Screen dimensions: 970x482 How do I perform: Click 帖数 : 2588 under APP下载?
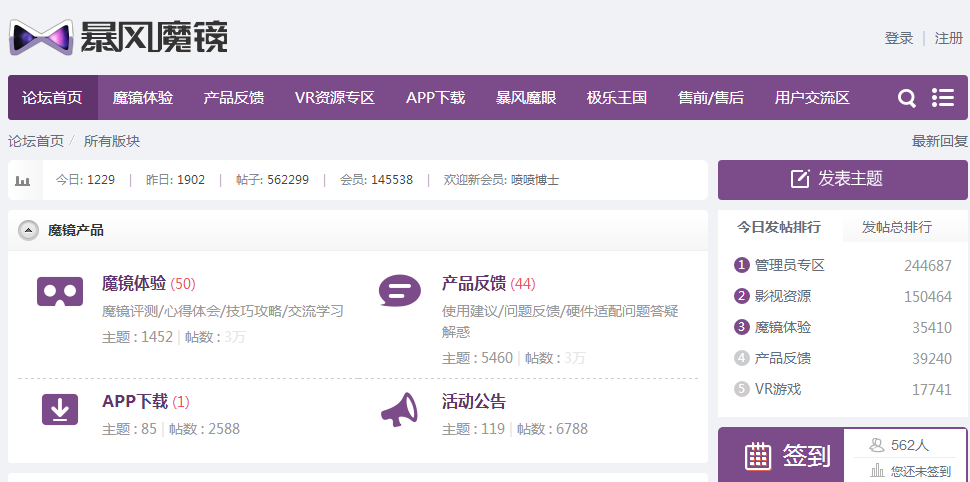pos(204,429)
